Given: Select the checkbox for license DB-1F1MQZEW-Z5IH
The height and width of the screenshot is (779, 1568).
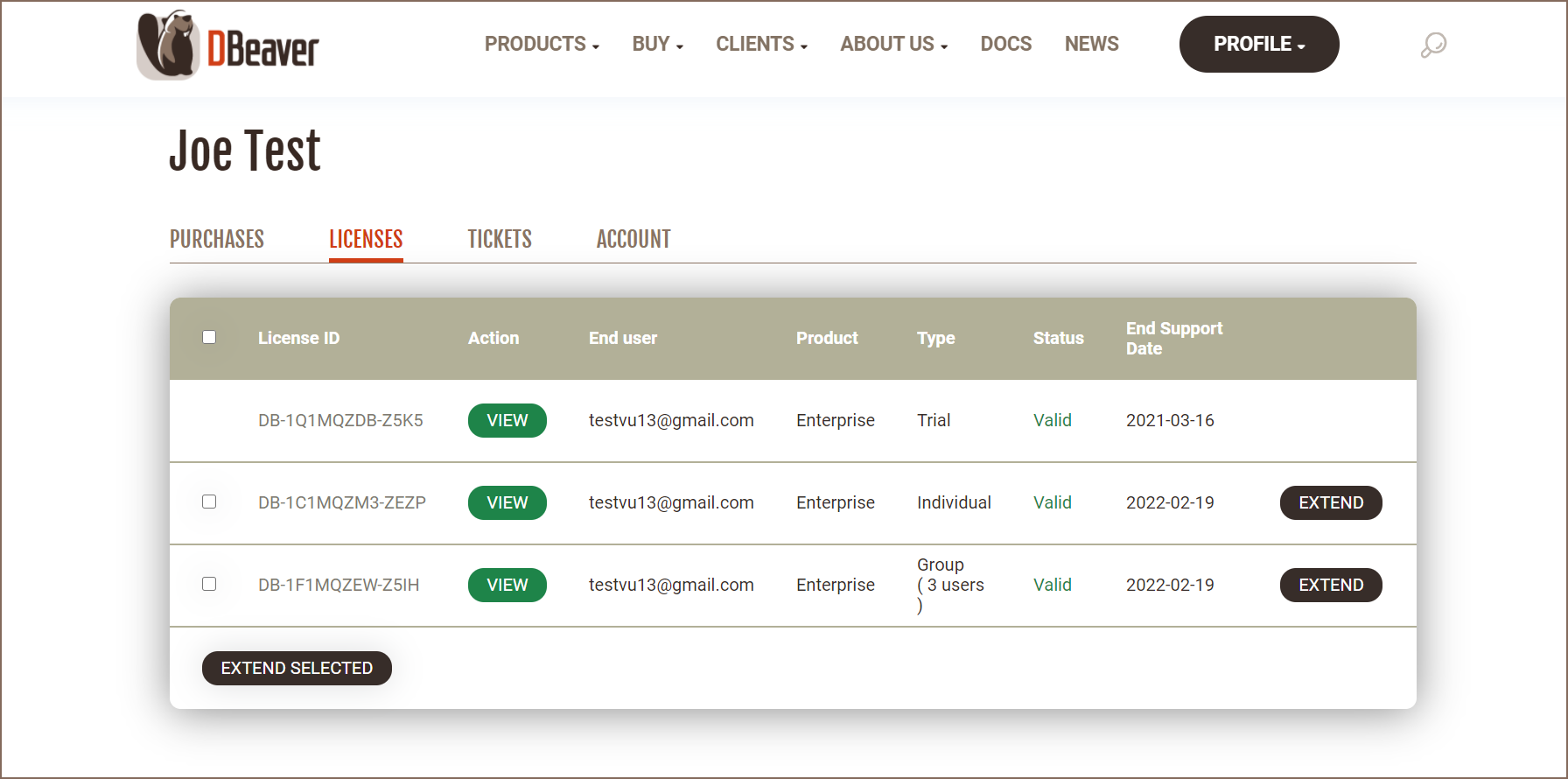Looking at the screenshot, I should 209,584.
